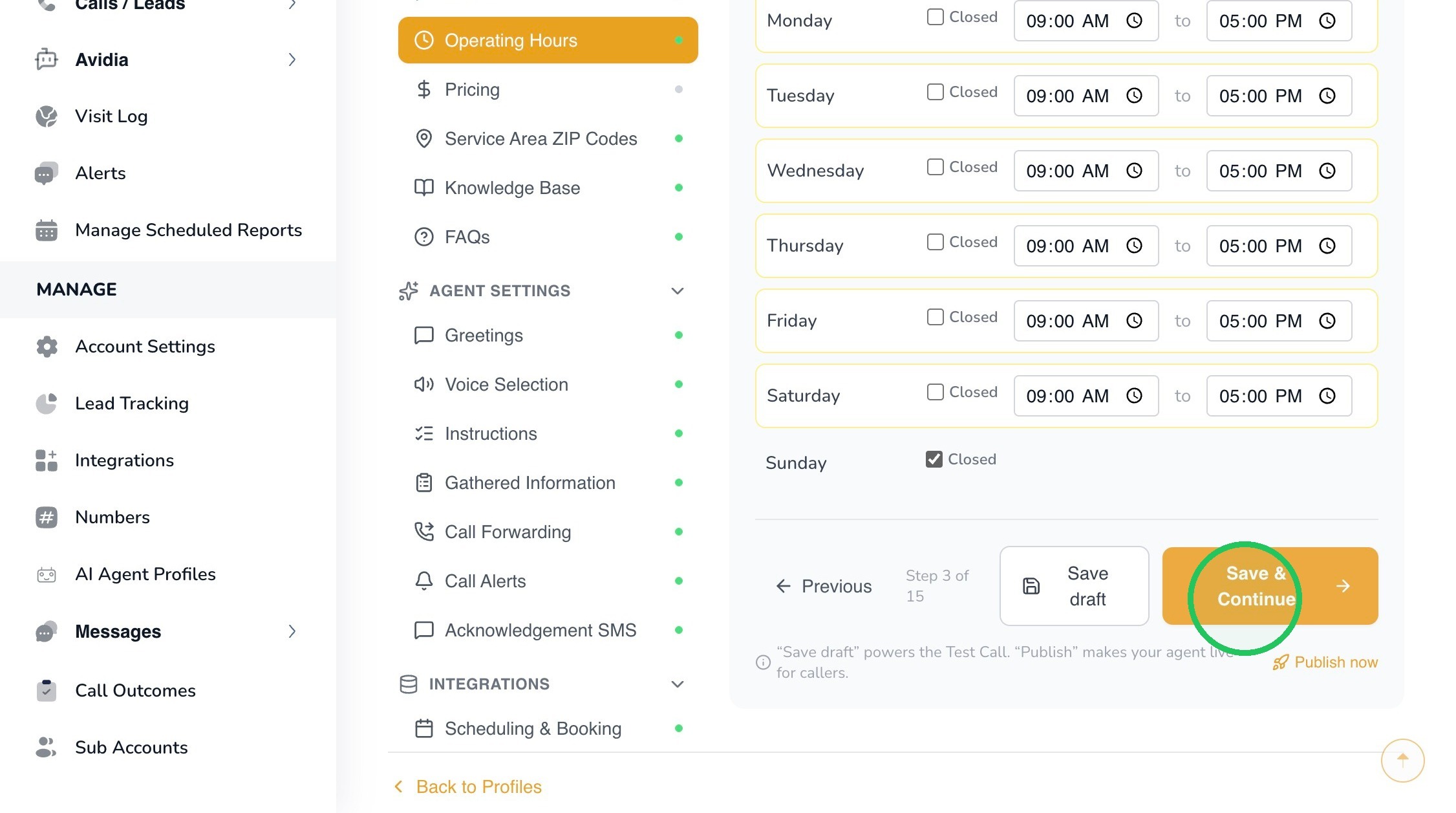
Task: Check the Wednesday Closed box
Action: (x=935, y=167)
